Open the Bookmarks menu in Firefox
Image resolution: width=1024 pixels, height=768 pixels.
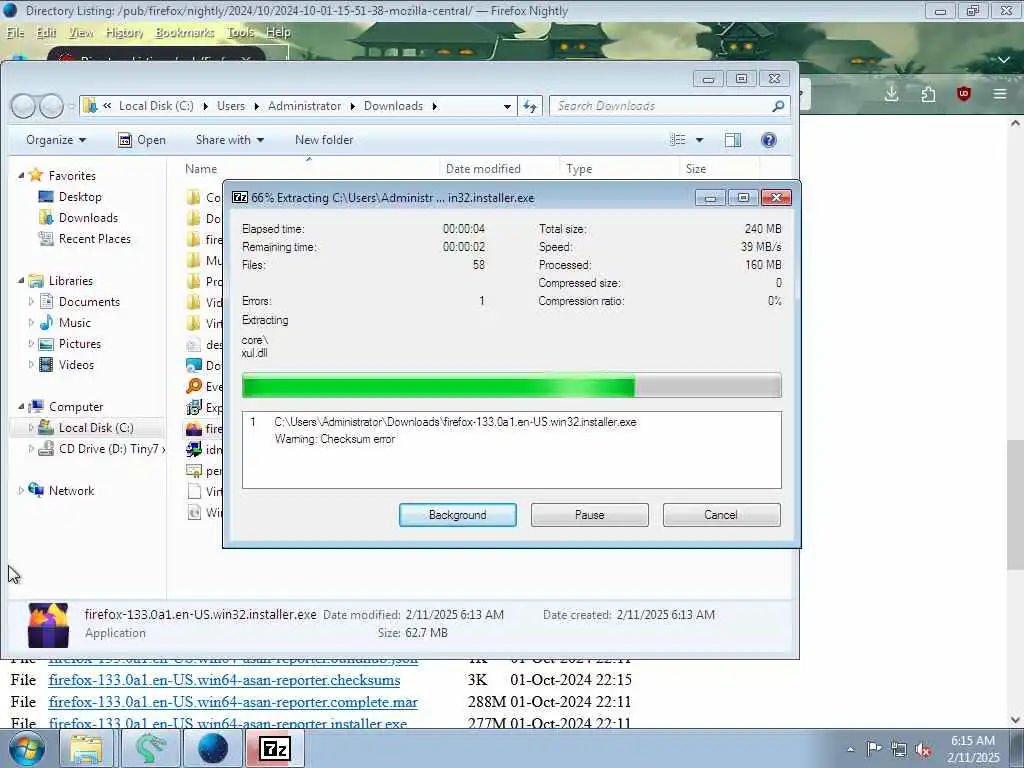click(x=184, y=32)
